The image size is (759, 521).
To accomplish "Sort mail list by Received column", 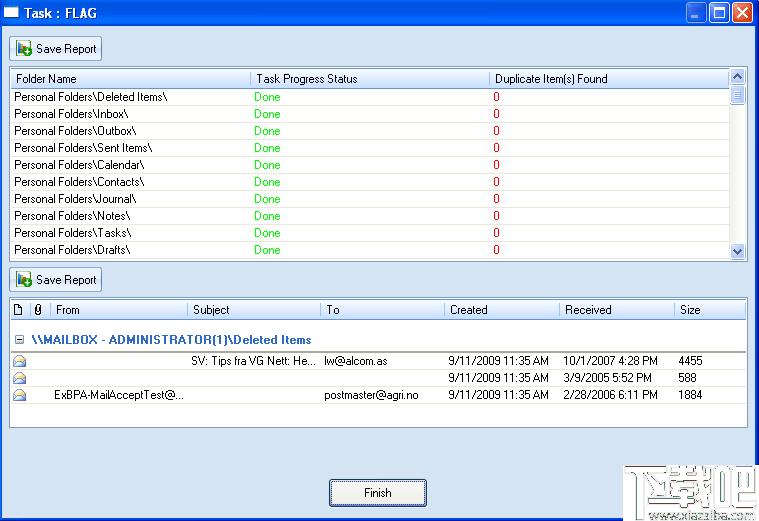I will point(617,310).
